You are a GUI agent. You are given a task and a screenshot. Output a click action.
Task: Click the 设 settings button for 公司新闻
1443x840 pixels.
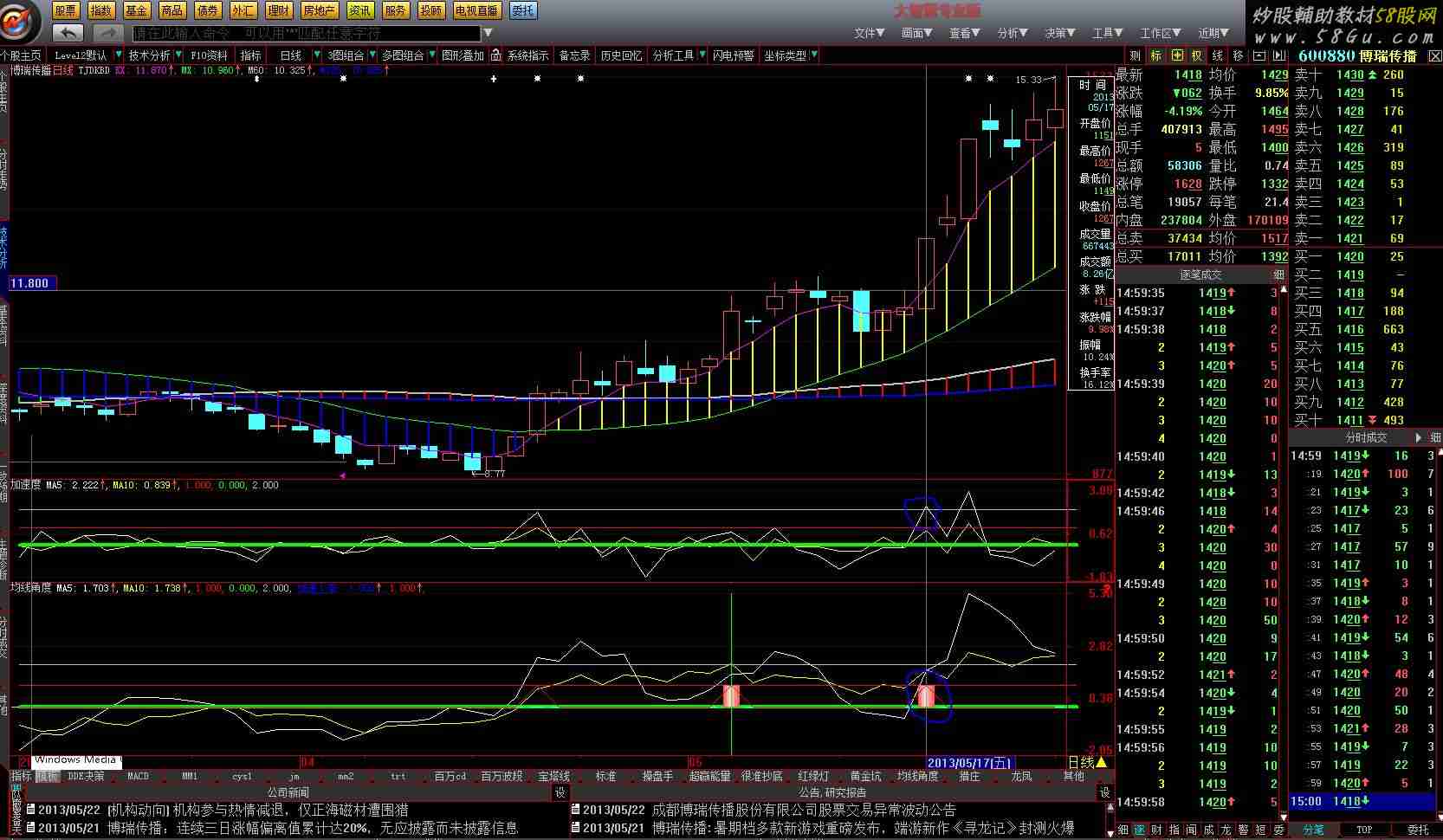click(x=560, y=792)
